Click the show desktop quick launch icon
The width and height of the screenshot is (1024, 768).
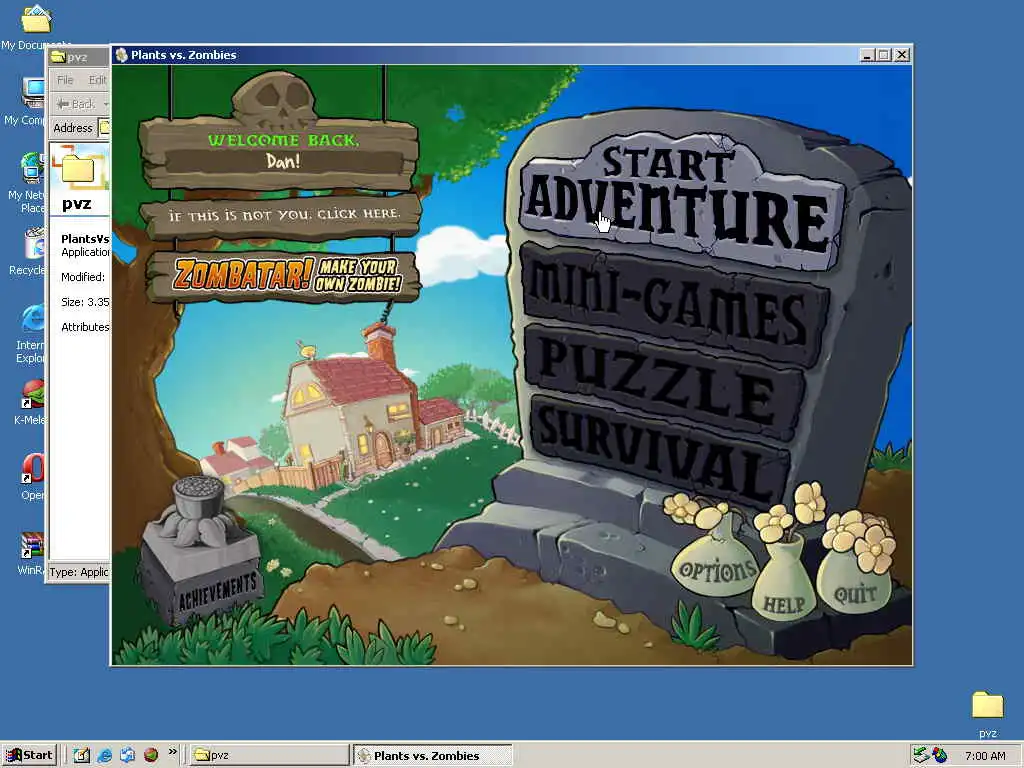click(82, 755)
